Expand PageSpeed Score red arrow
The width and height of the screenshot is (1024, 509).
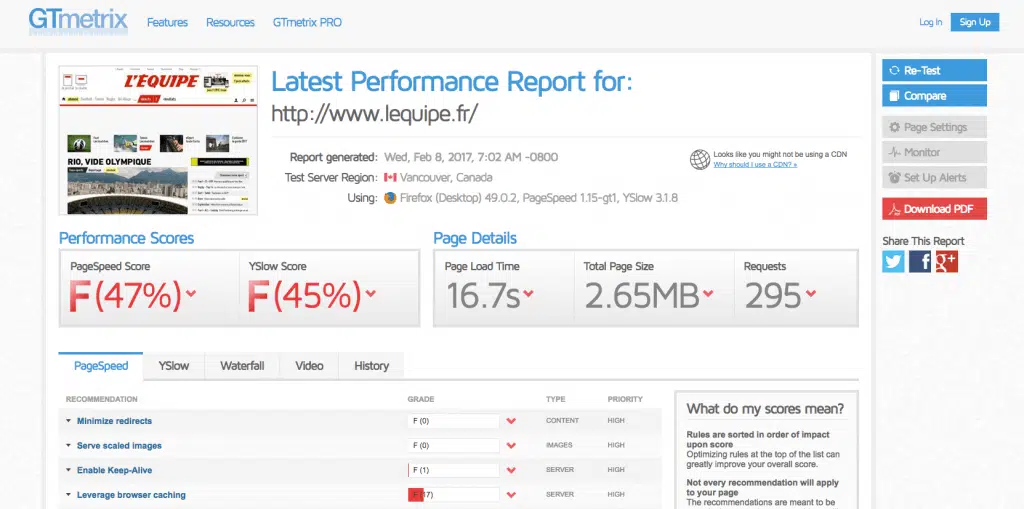pyautogui.click(x=191, y=293)
